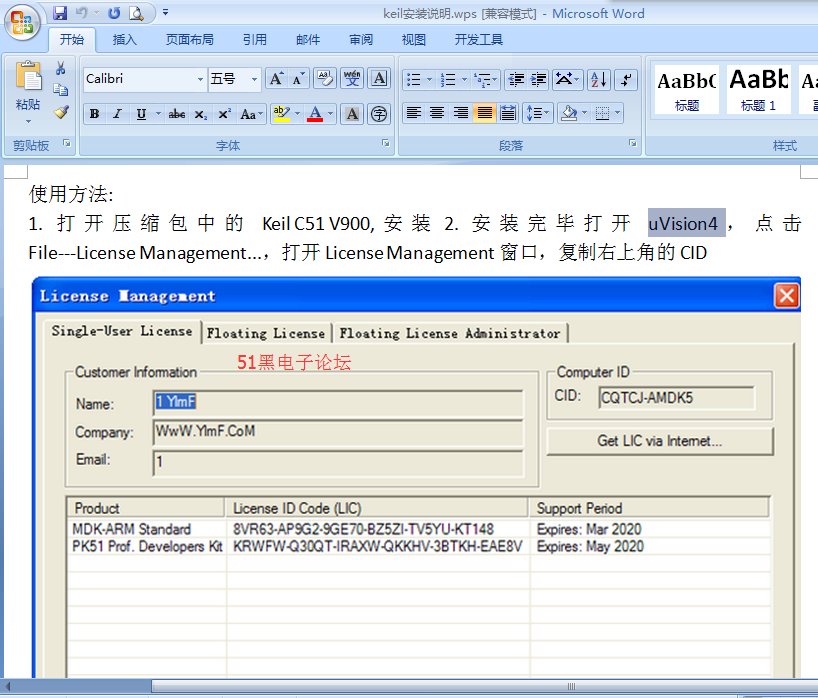
Task: Open Paragraph dialog launcher
Action: click(x=633, y=143)
